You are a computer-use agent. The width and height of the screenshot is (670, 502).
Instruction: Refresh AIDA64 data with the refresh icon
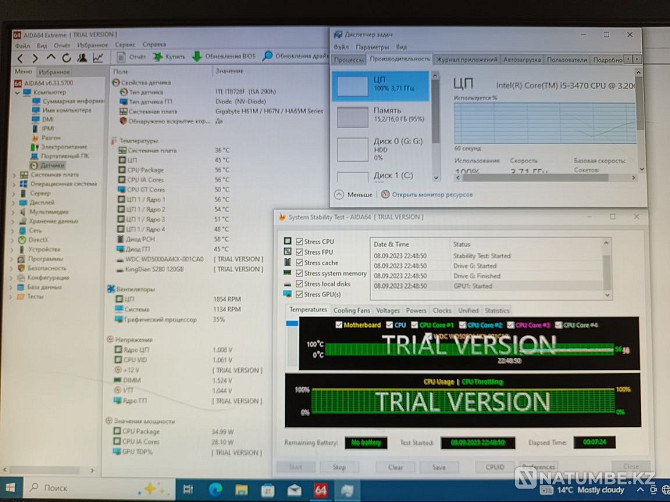coord(66,58)
